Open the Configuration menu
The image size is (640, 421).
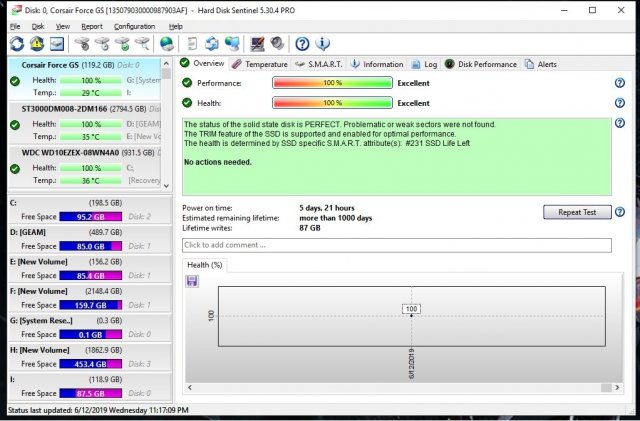[134, 26]
